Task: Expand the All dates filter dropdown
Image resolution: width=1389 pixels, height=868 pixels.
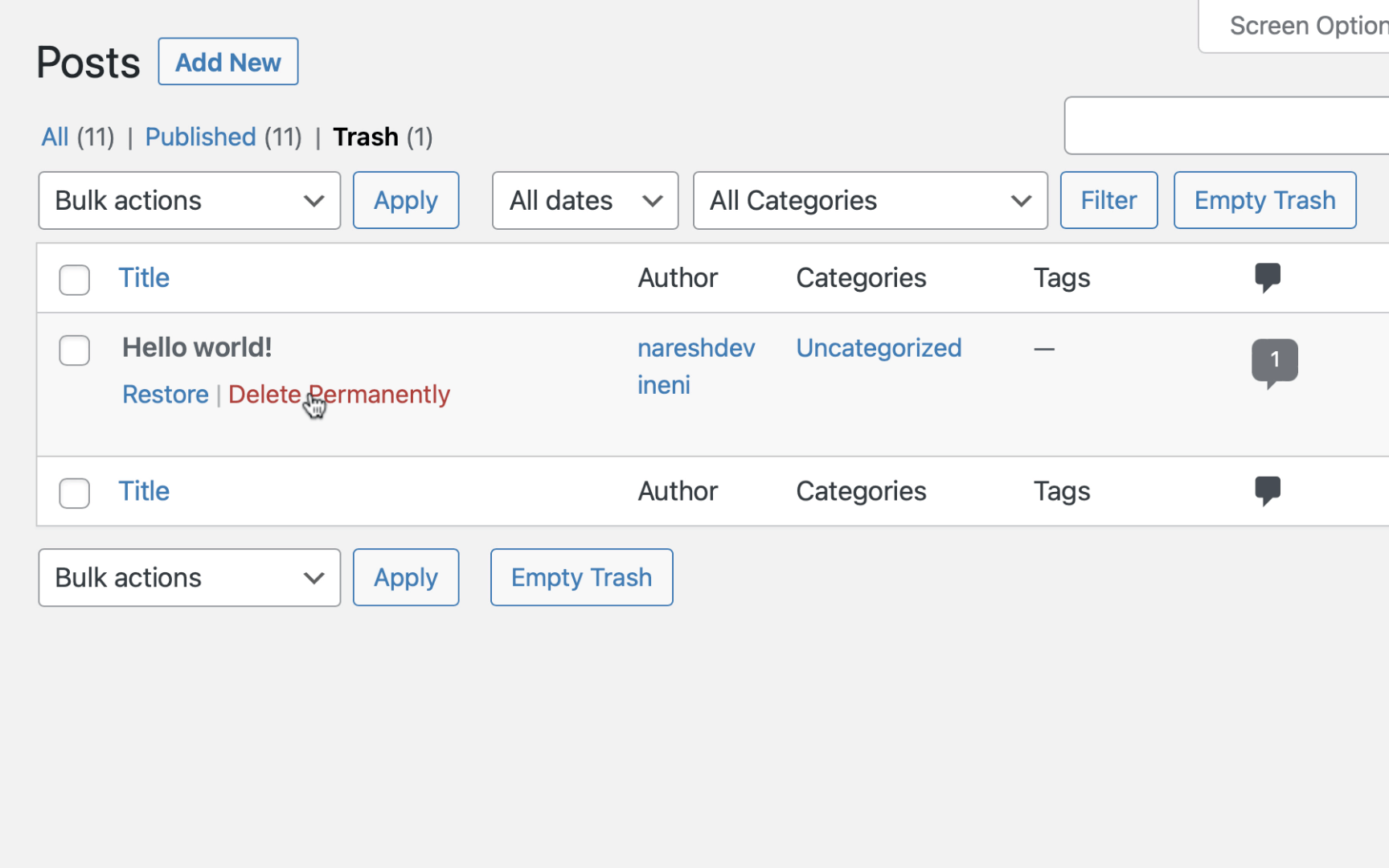Action: (585, 200)
